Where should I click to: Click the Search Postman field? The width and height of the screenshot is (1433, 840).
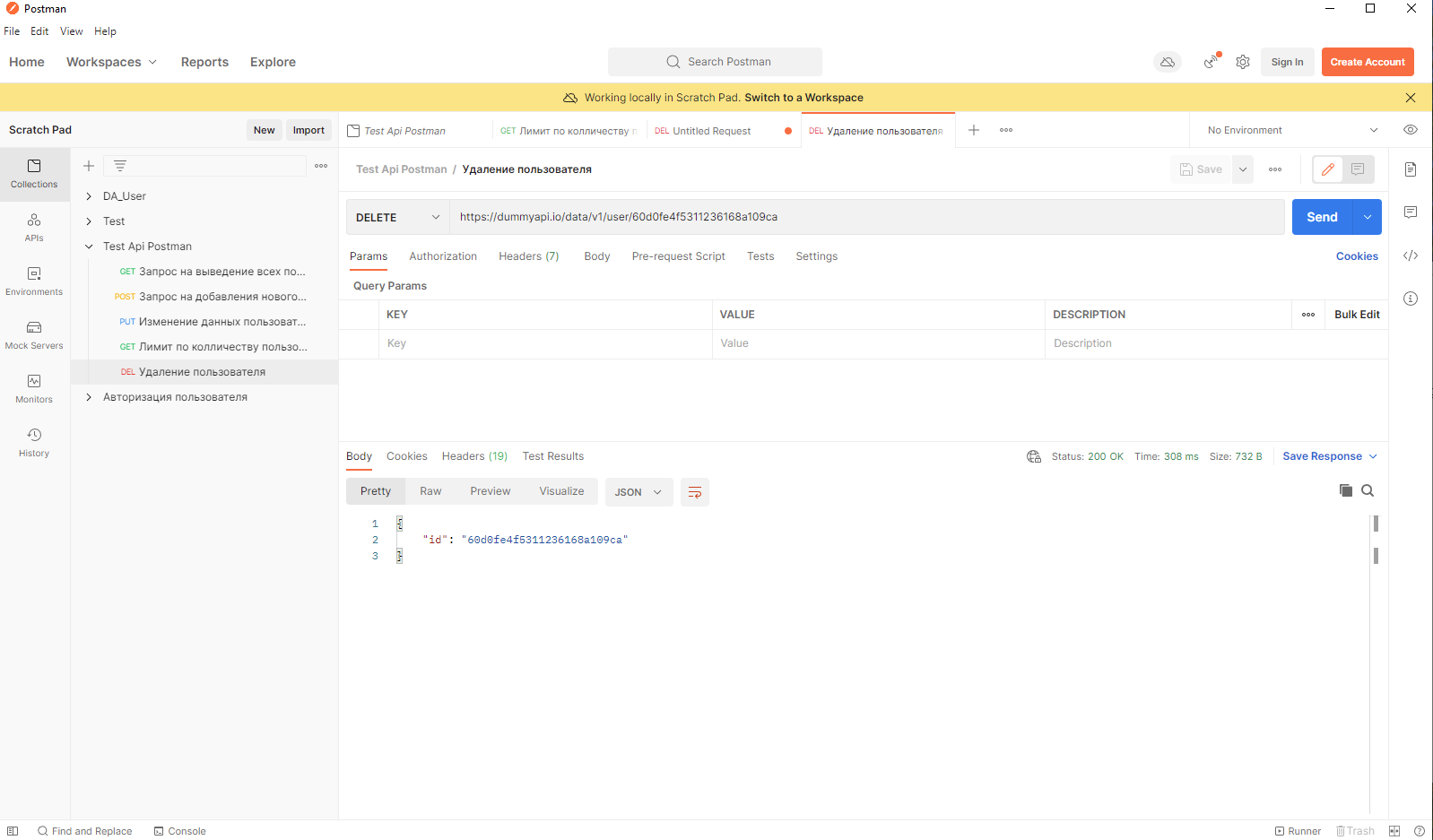click(715, 62)
